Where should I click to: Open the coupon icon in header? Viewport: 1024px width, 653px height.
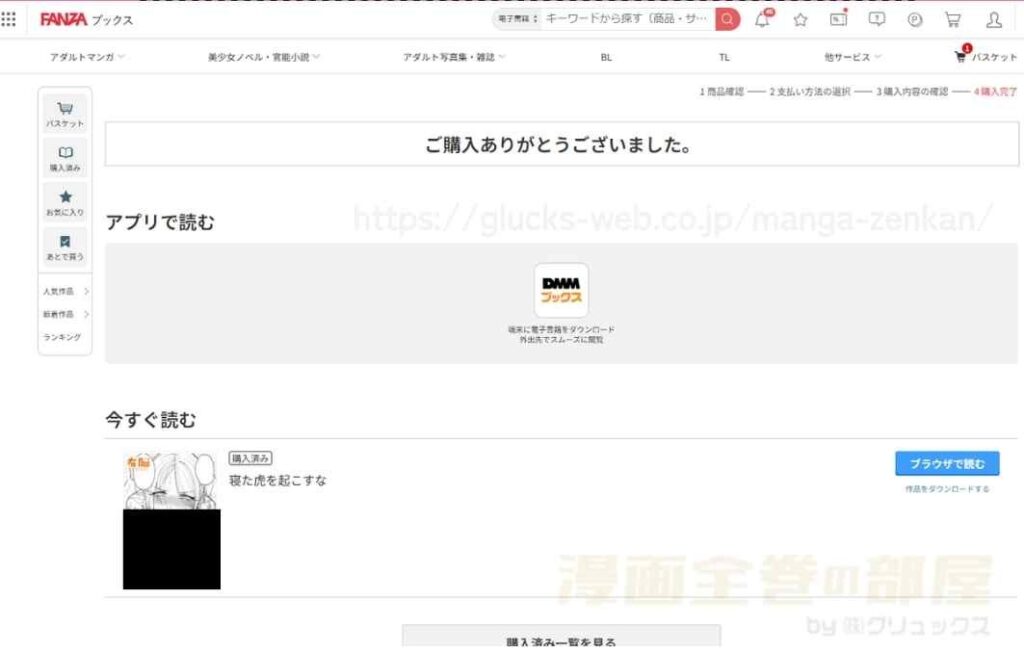click(839, 19)
